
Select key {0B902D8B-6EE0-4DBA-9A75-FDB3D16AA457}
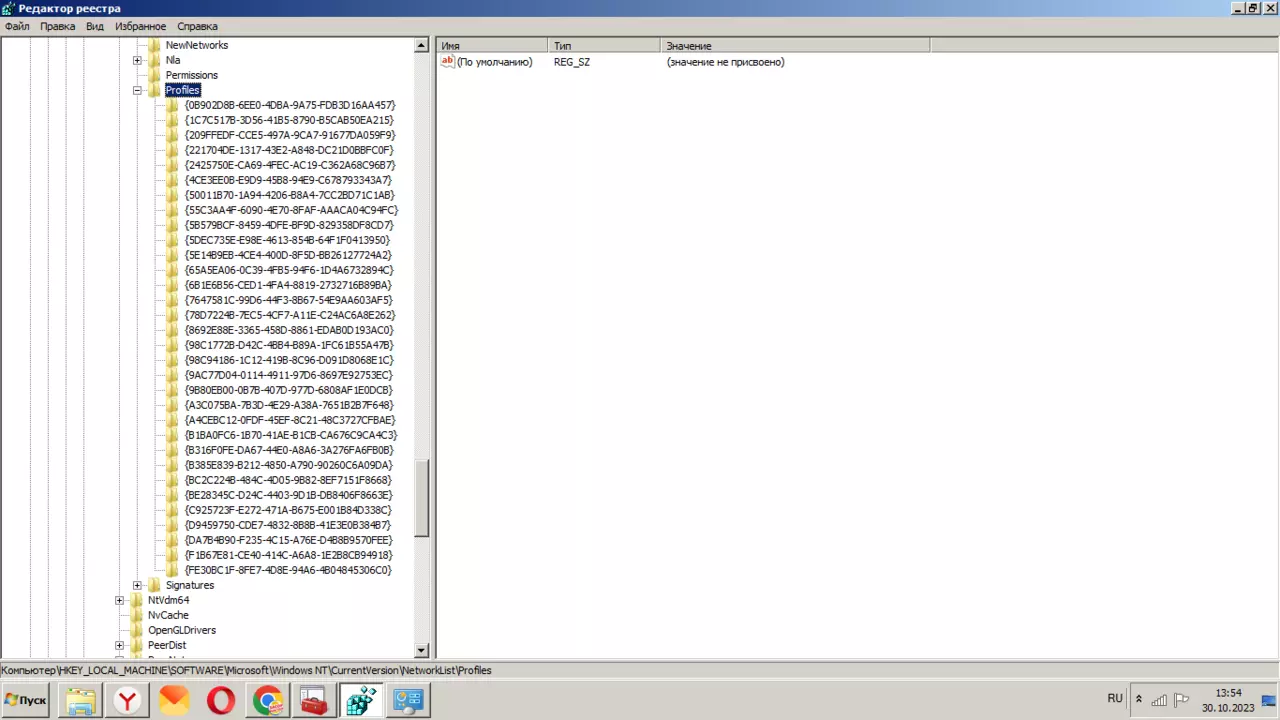pyautogui.click(x=290, y=105)
